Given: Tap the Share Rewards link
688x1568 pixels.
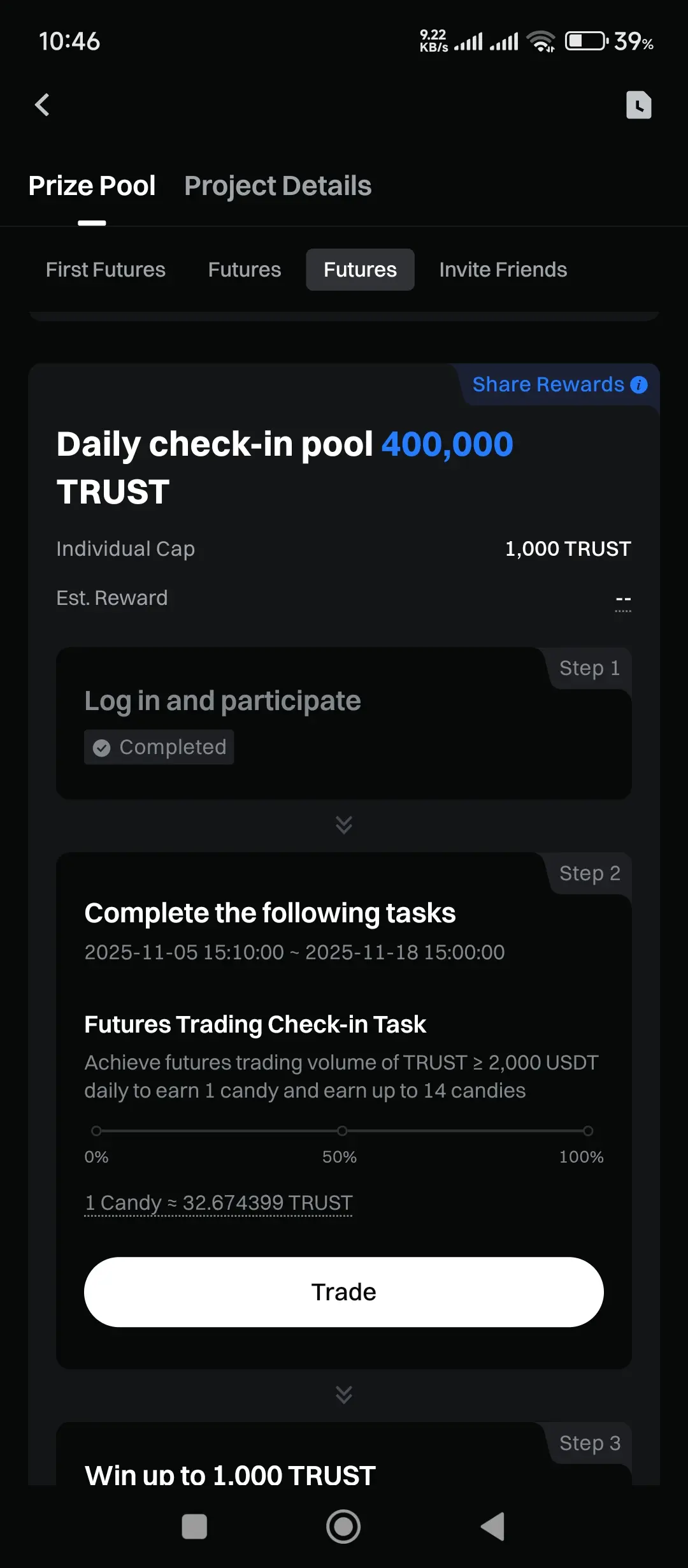Looking at the screenshot, I should pyautogui.click(x=548, y=385).
